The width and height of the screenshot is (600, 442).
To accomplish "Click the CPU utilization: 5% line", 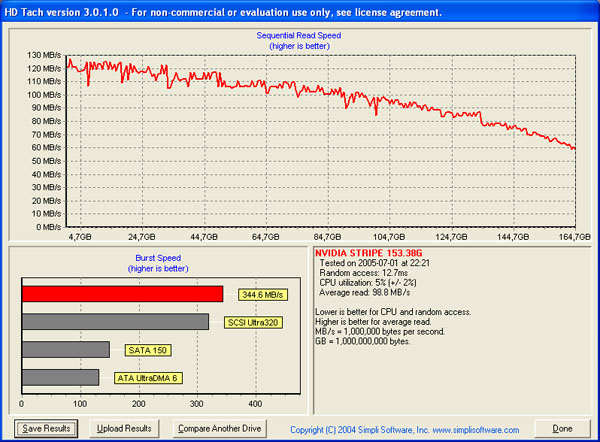I will pyautogui.click(x=368, y=283).
